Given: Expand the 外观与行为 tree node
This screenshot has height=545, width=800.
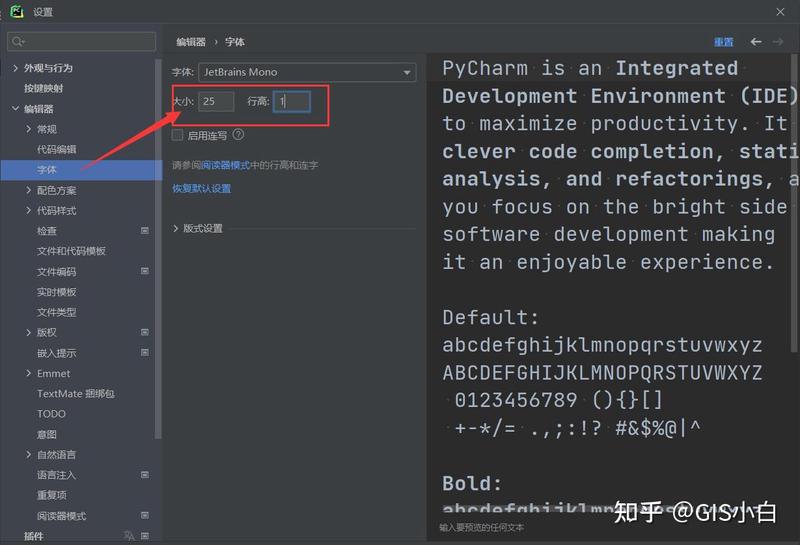Looking at the screenshot, I should point(15,68).
